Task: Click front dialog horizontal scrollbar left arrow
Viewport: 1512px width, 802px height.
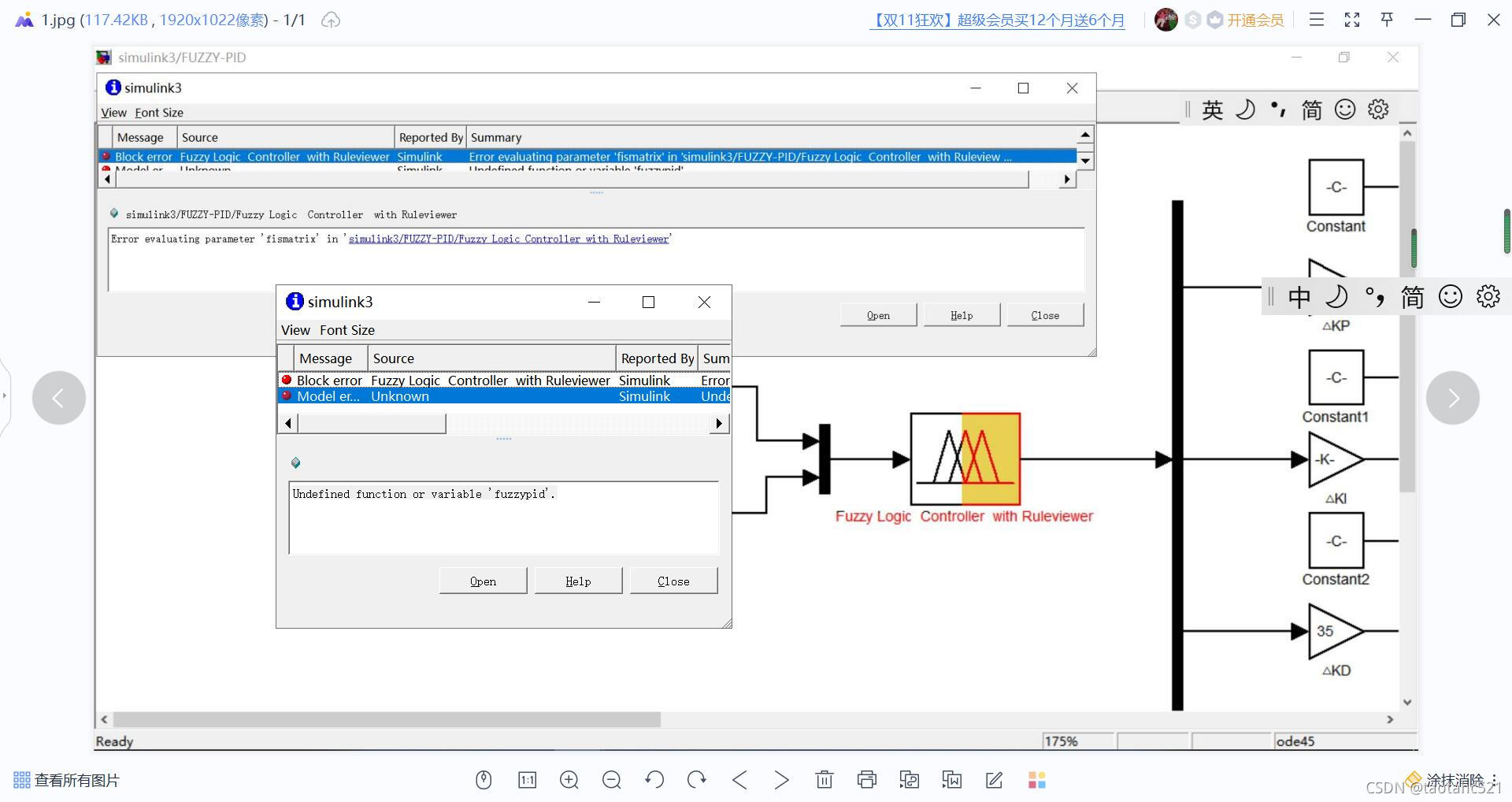Action: point(288,424)
